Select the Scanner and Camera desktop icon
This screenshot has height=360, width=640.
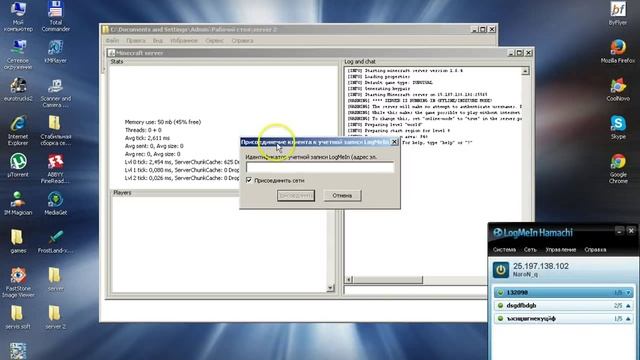pos(56,93)
